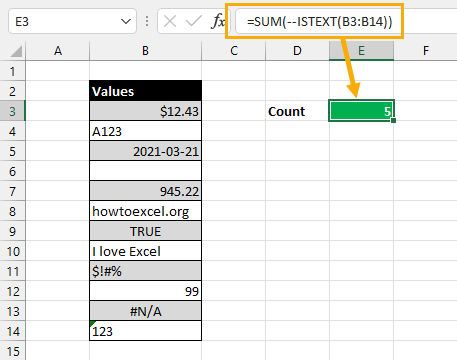Select column F header

pyautogui.click(x=426, y=51)
